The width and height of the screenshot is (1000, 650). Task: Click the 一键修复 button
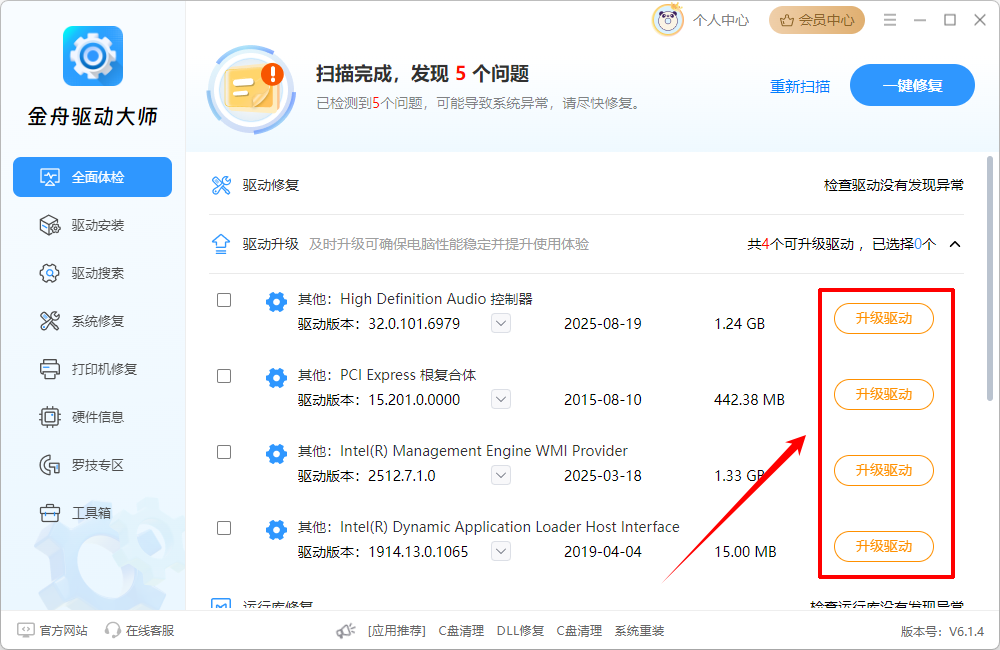point(912,85)
